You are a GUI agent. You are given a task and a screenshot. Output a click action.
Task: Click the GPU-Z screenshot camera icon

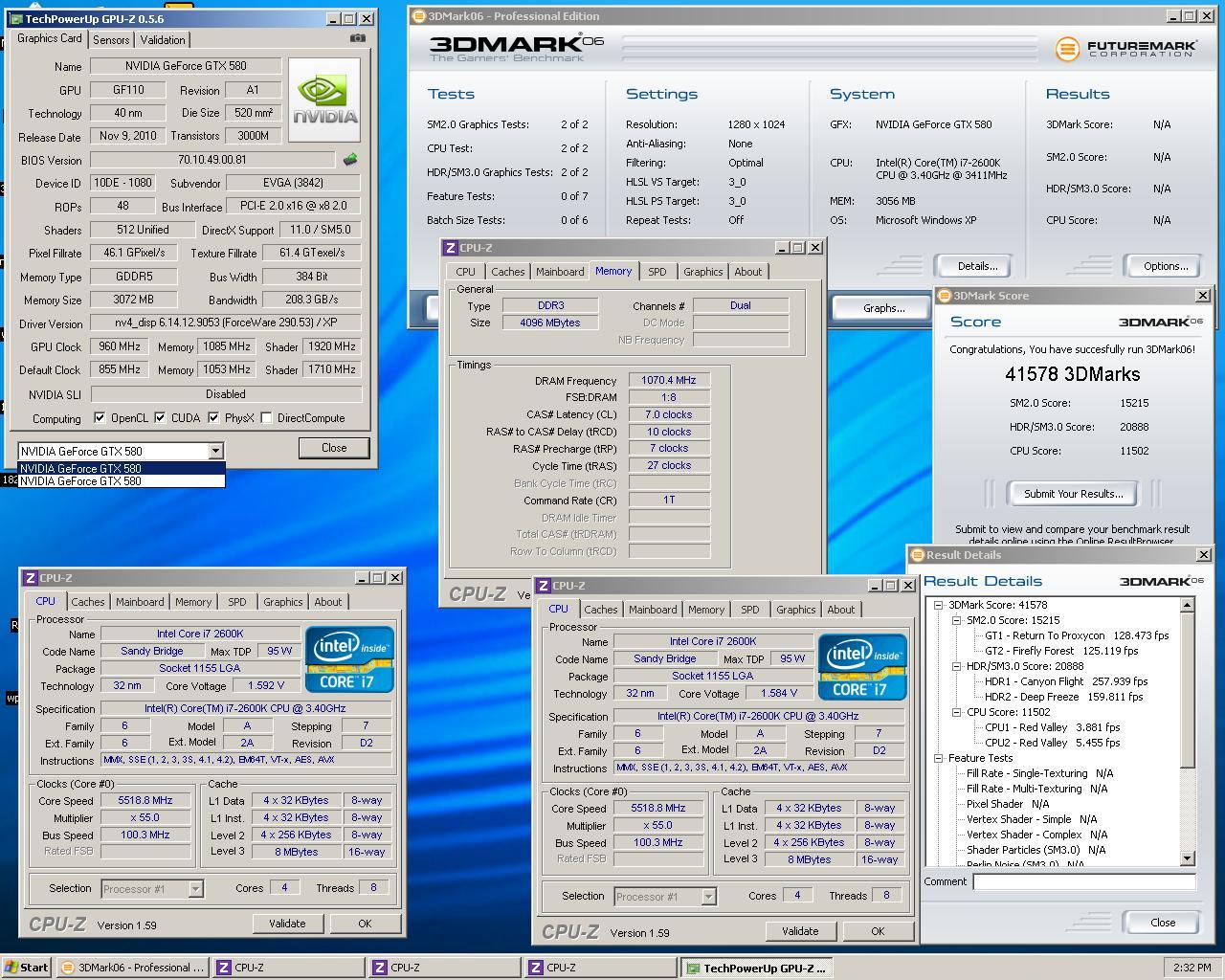pos(357,38)
